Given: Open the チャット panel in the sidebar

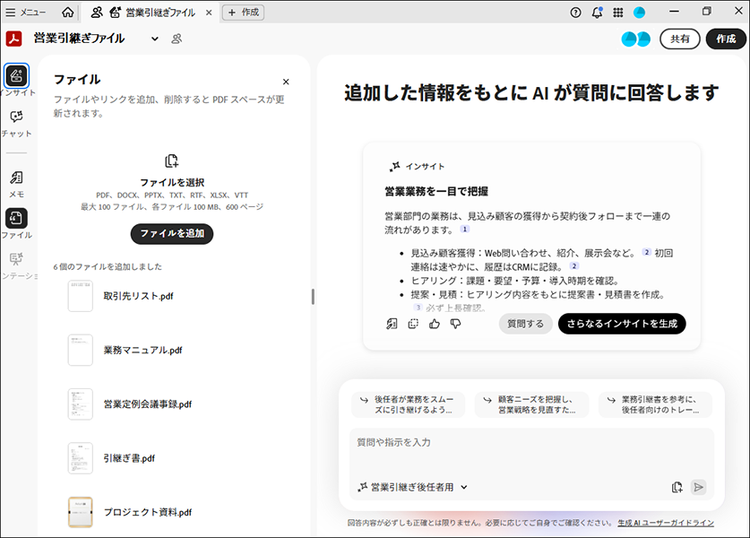Looking at the screenshot, I should [x=17, y=118].
